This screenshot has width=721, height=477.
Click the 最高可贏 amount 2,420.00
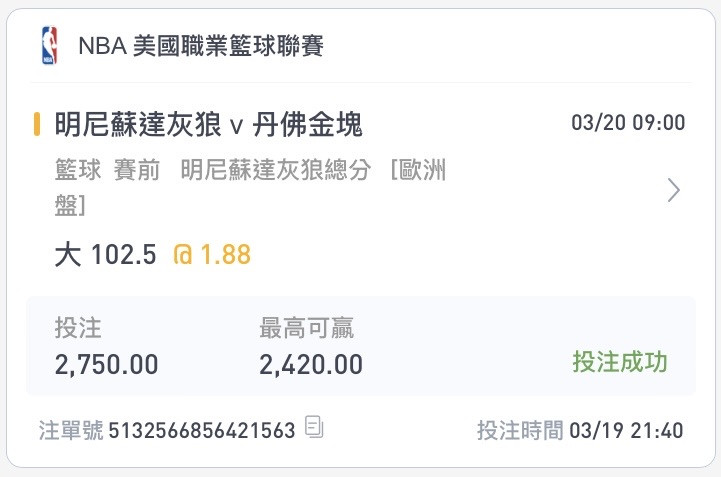311,365
